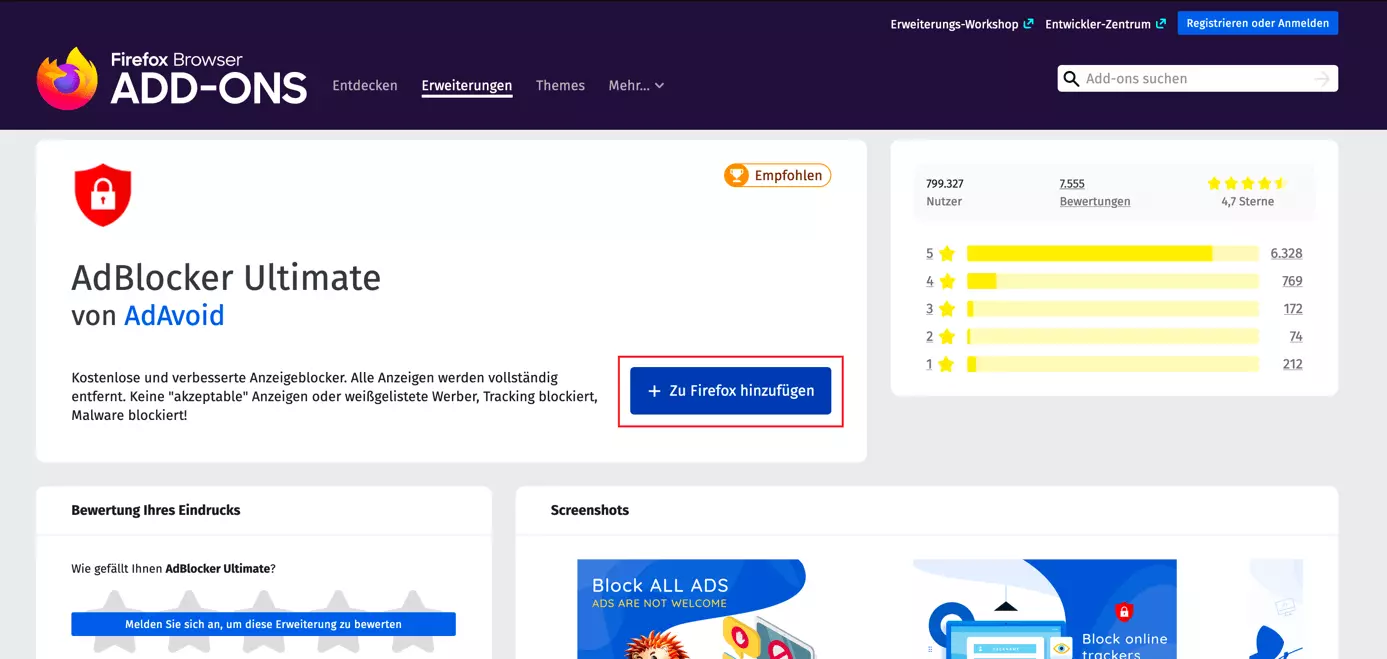1387x659 pixels.
Task: Click the AdBlocker Ultimate title
Action: pyautogui.click(x=226, y=277)
